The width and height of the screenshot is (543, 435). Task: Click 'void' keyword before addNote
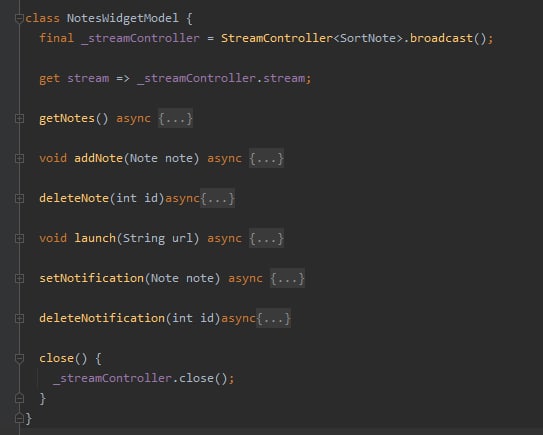53,158
